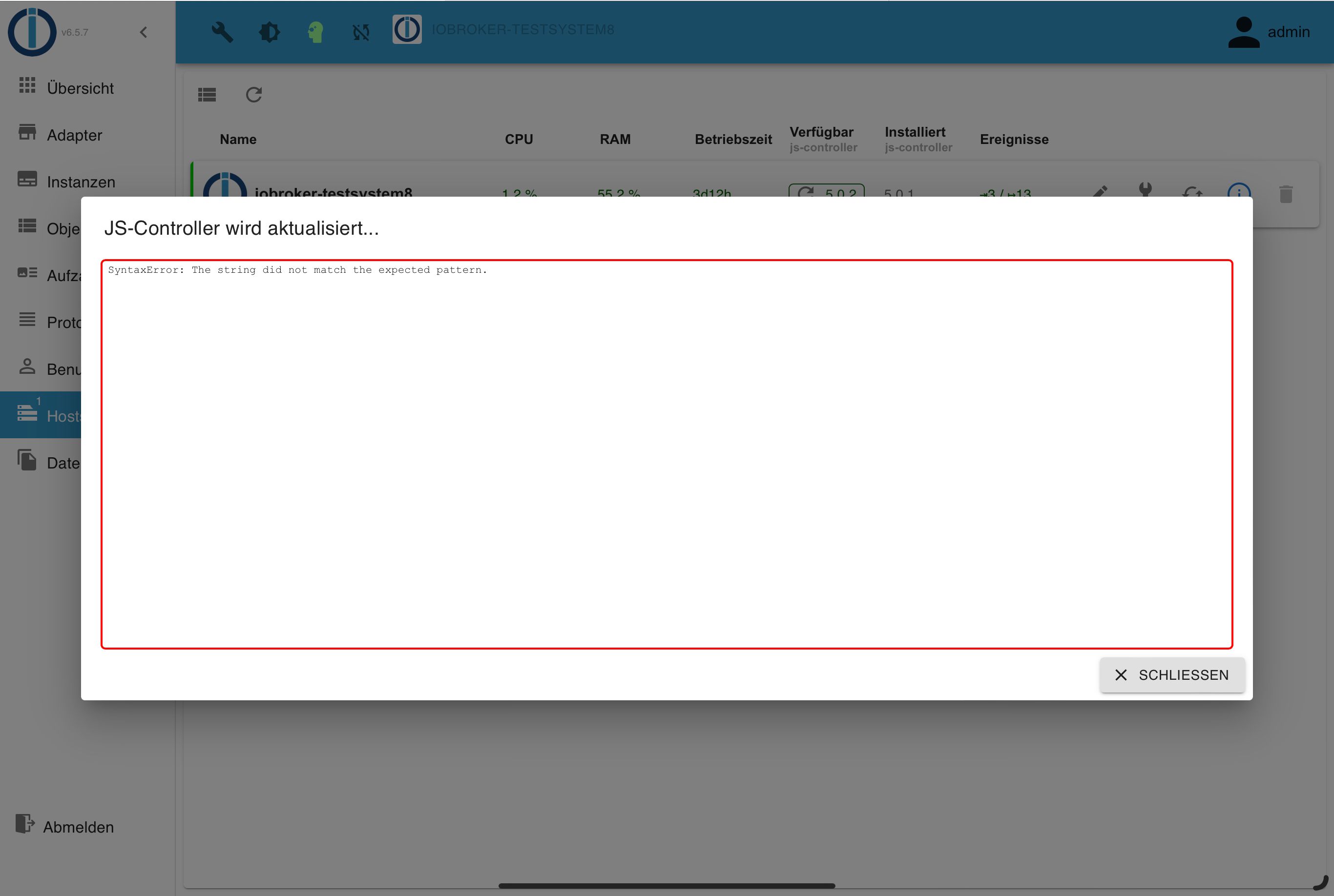Open Adapter page in sidebar
The height and width of the screenshot is (896, 1334).
coord(74,135)
